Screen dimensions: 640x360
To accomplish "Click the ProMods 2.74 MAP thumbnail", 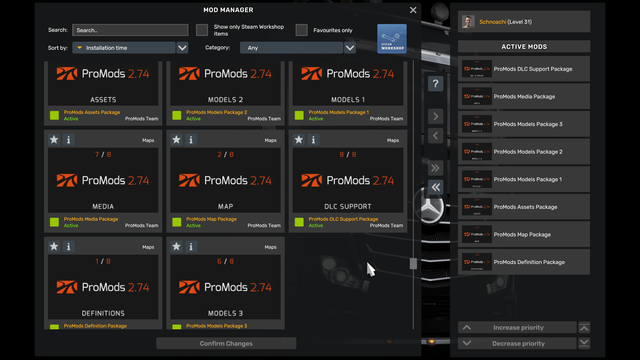I will [225, 180].
